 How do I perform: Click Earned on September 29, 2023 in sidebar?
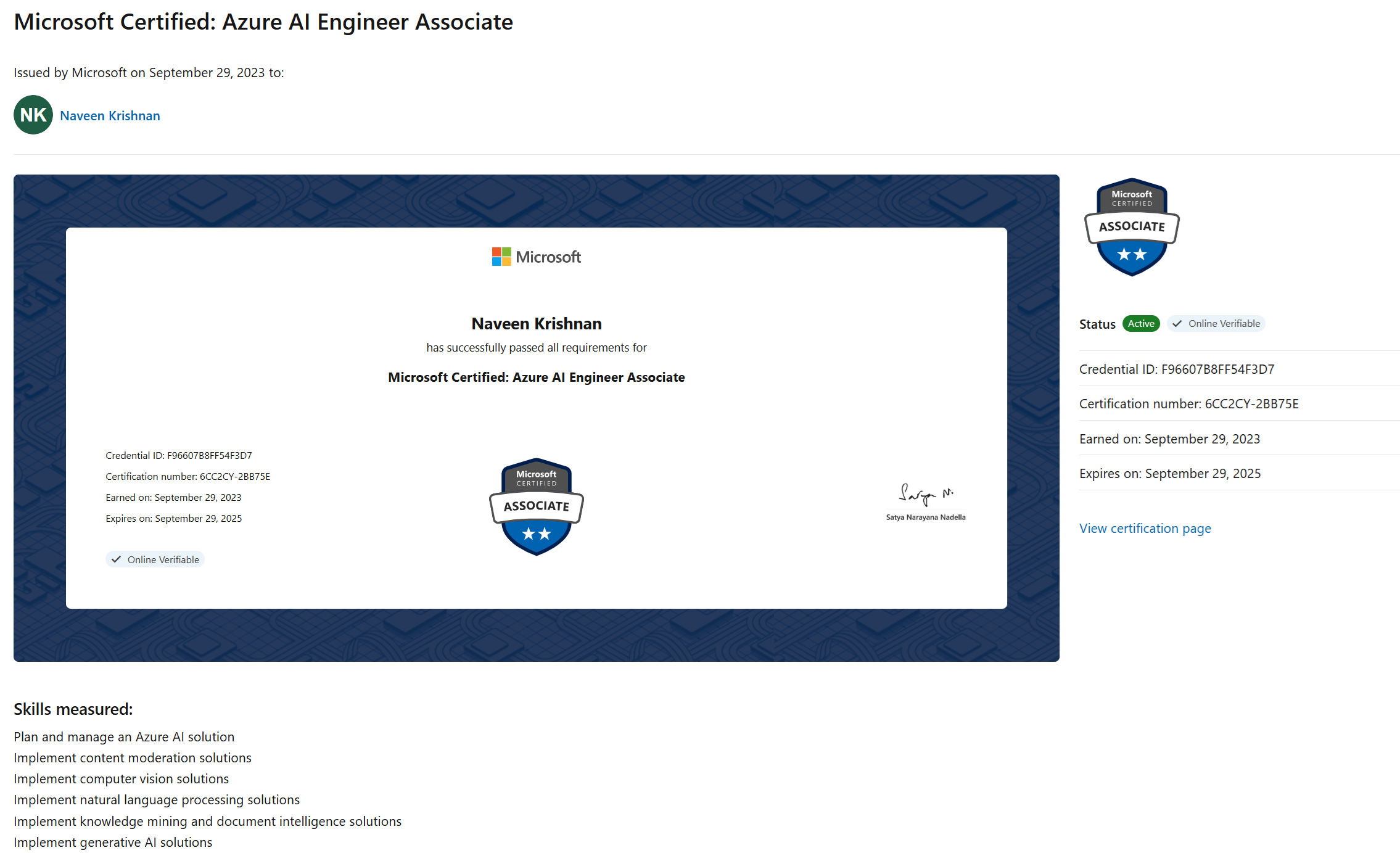coord(1170,439)
